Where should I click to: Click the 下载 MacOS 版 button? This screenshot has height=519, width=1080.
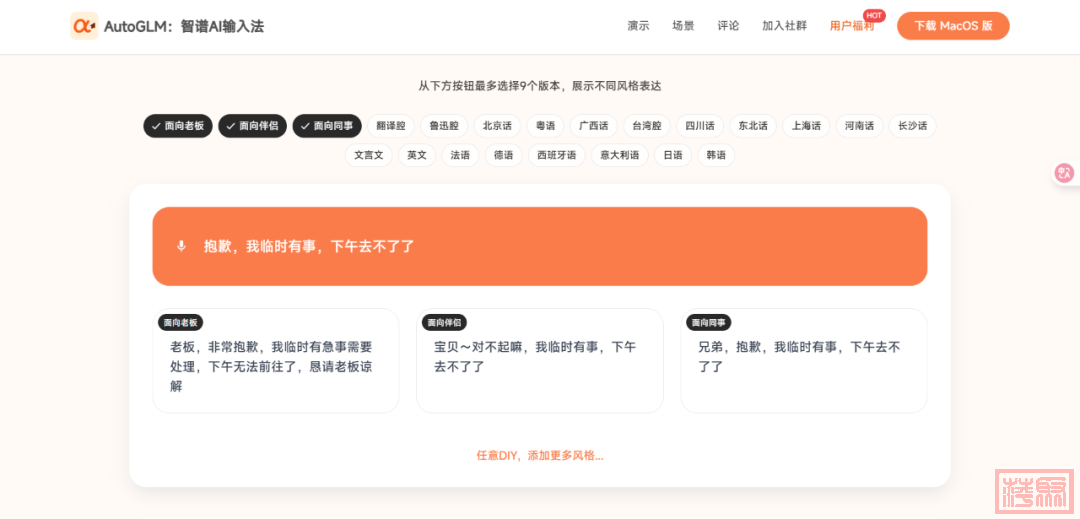pos(953,26)
